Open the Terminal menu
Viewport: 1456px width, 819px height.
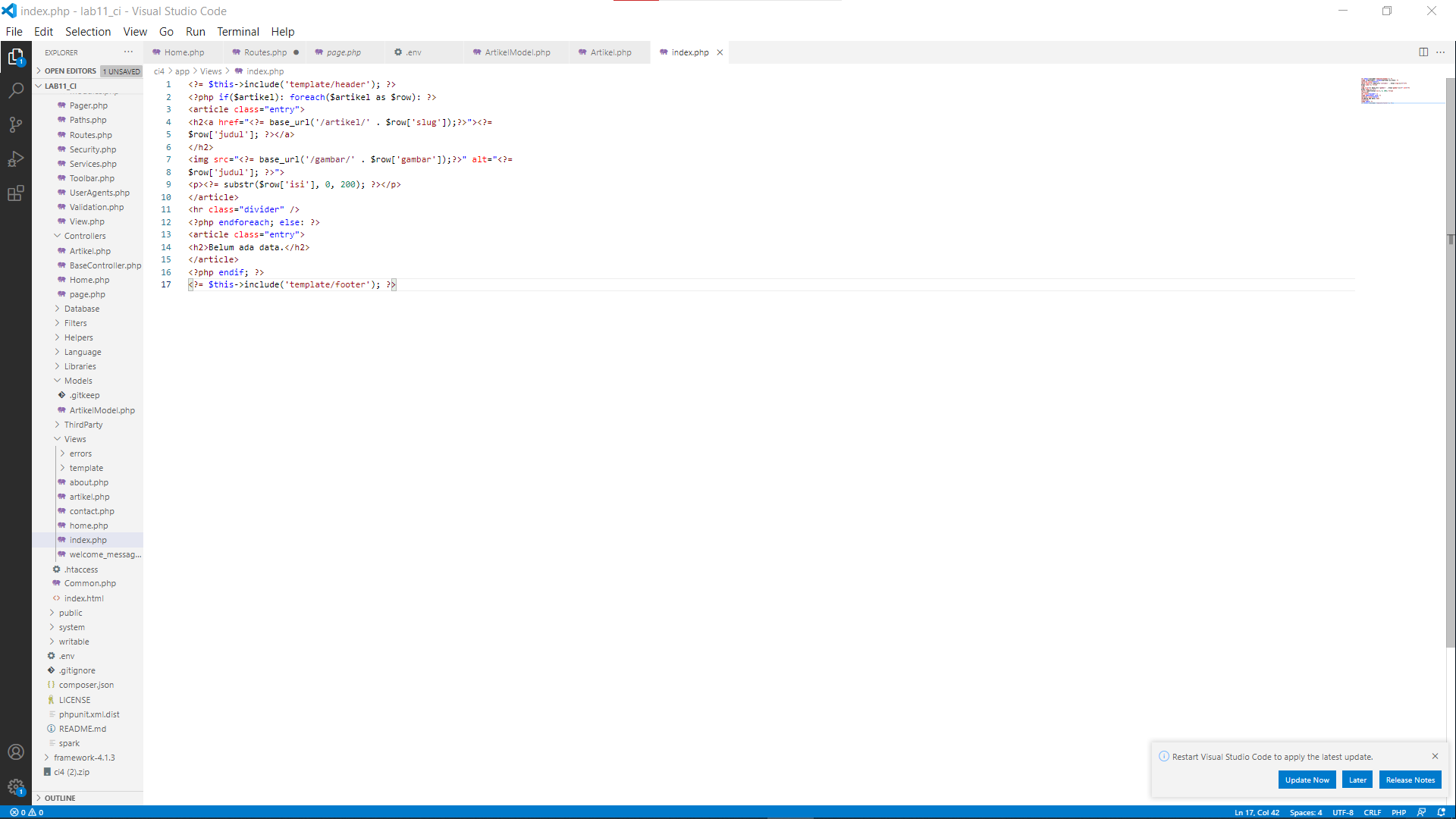(x=238, y=31)
